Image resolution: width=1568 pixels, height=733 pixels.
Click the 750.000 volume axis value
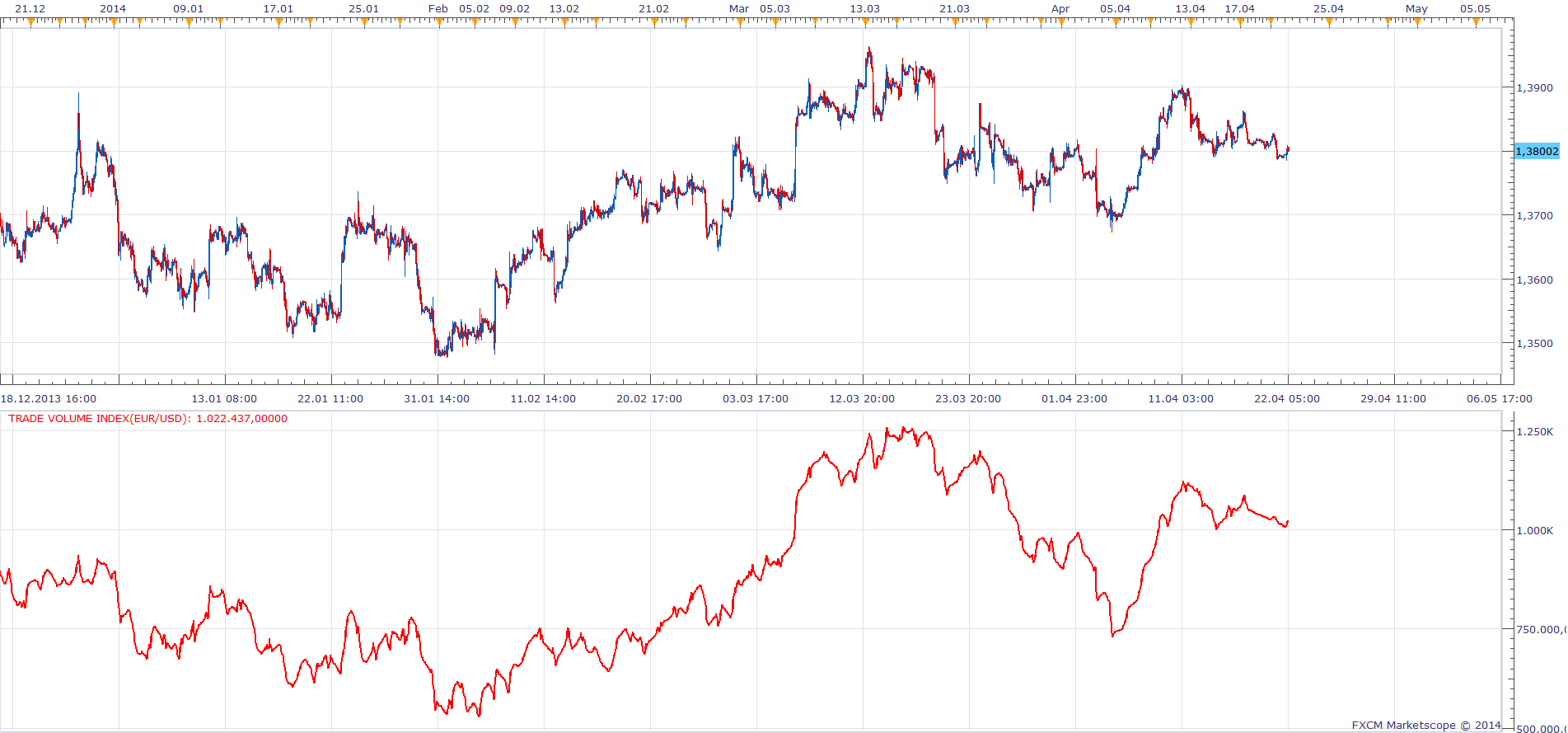[x=1541, y=630]
